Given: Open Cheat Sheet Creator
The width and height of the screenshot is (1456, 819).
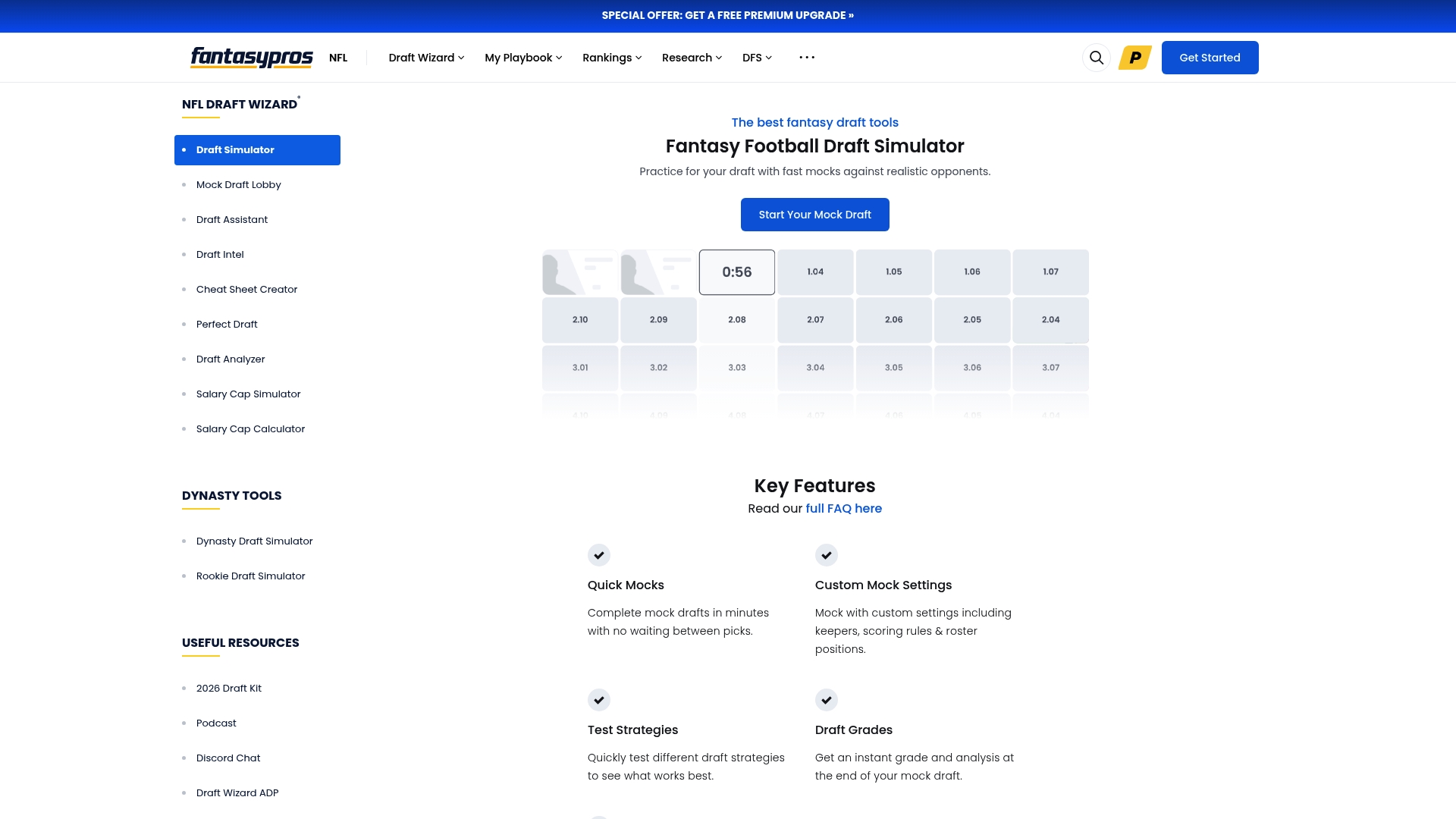Looking at the screenshot, I should pos(246,290).
